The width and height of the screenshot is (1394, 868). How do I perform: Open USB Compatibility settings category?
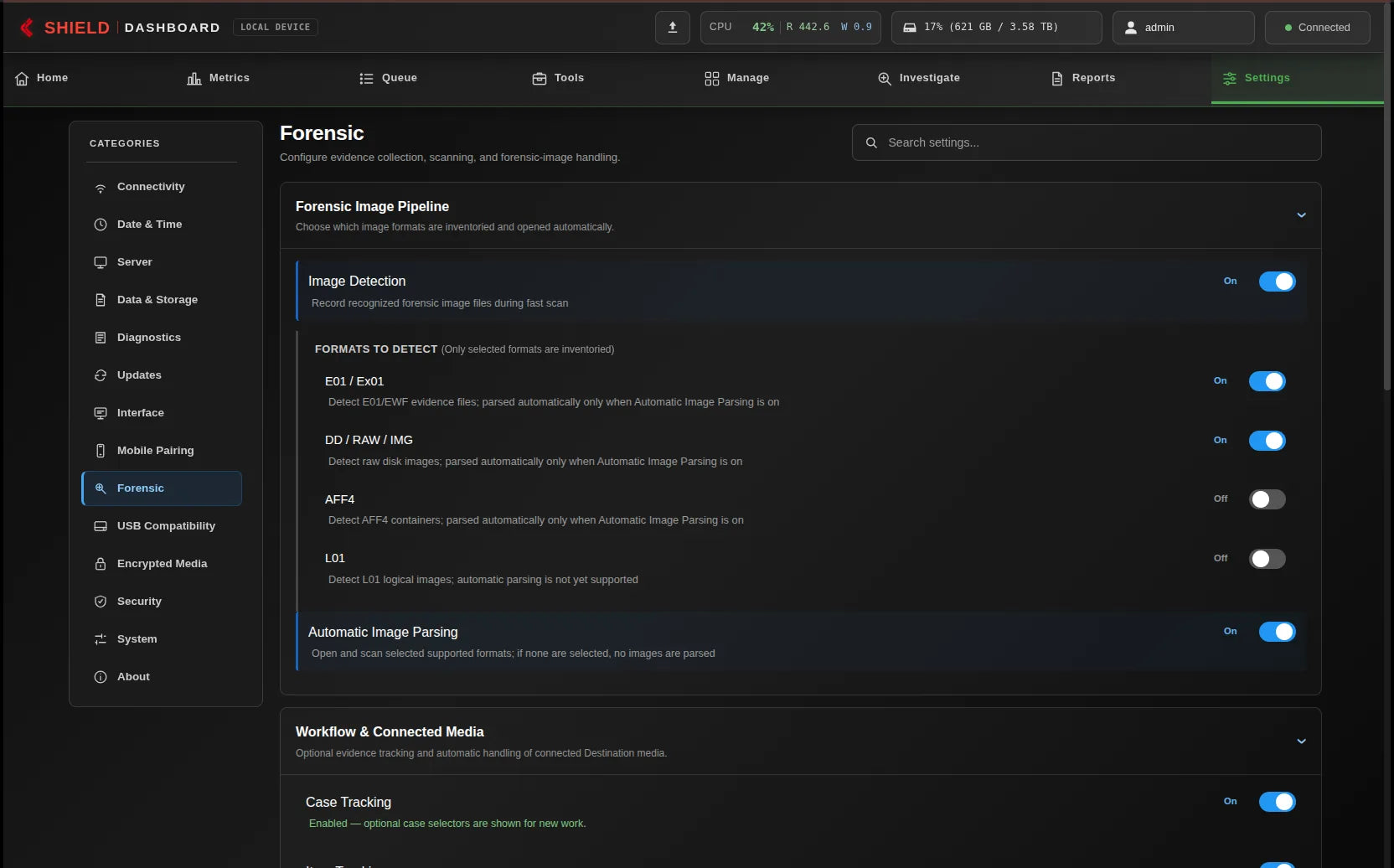pyautogui.click(x=162, y=526)
